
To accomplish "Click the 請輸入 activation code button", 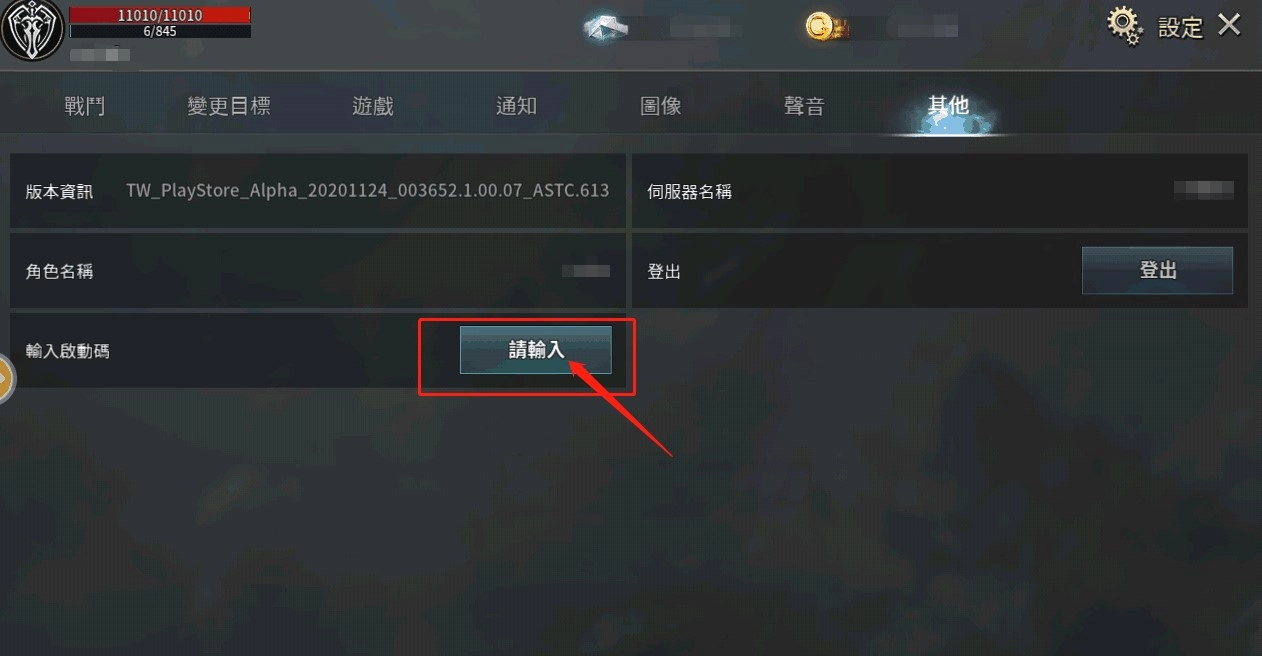I will click(x=535, y=350).
